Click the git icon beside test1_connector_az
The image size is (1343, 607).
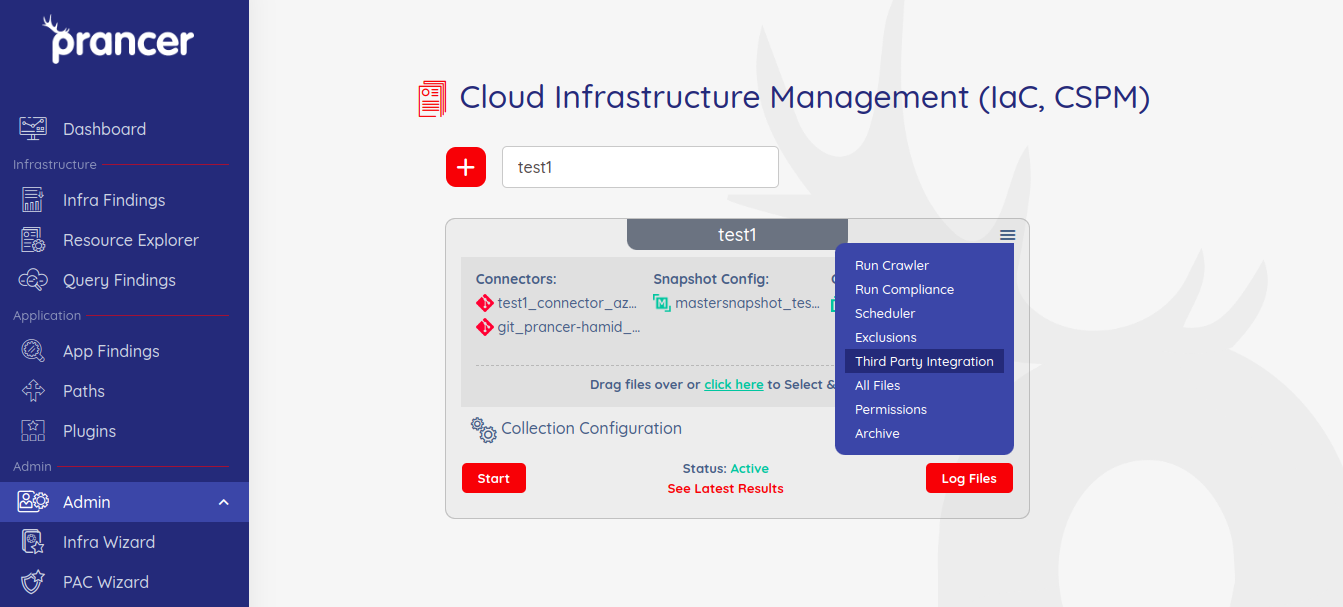click(x=485, y=303)
